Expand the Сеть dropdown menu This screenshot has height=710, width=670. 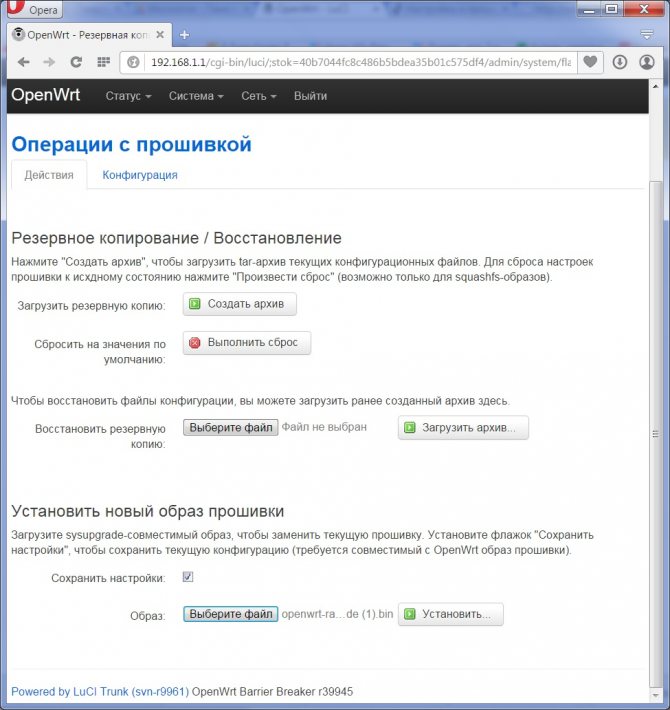coord(258,96)
